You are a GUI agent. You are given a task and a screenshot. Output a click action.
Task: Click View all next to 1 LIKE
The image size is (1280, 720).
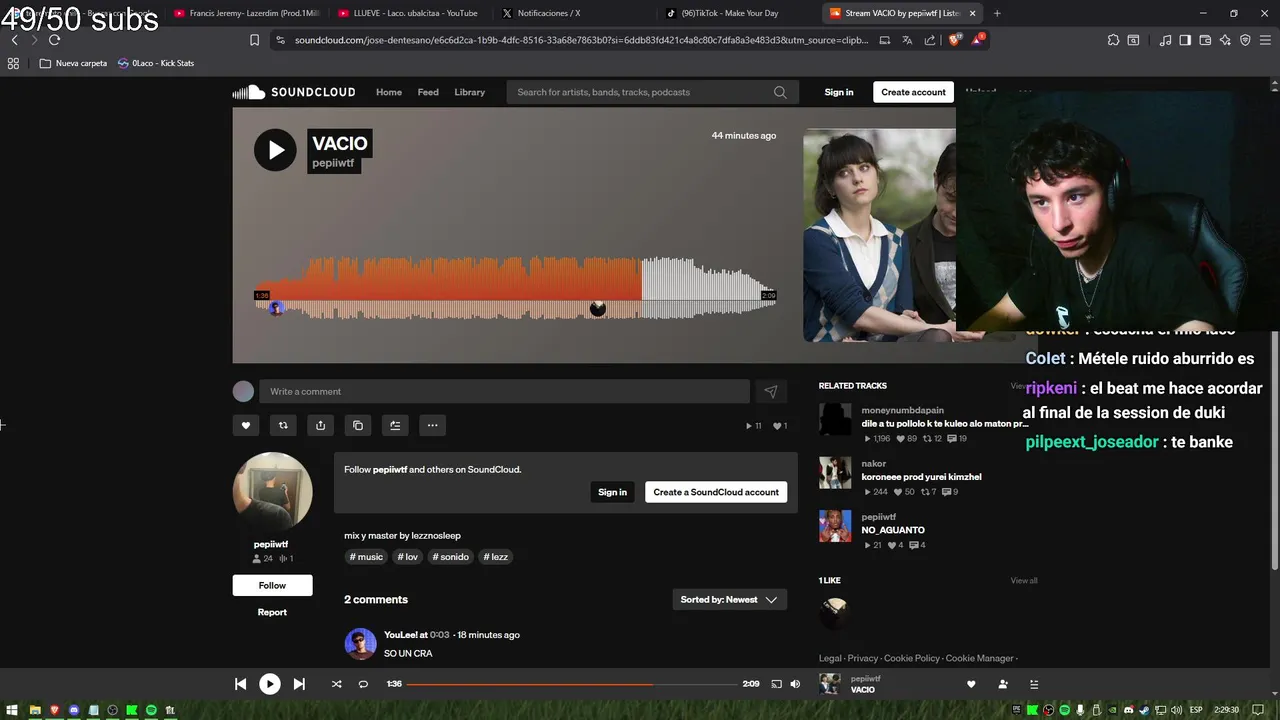pos(1024,581)
